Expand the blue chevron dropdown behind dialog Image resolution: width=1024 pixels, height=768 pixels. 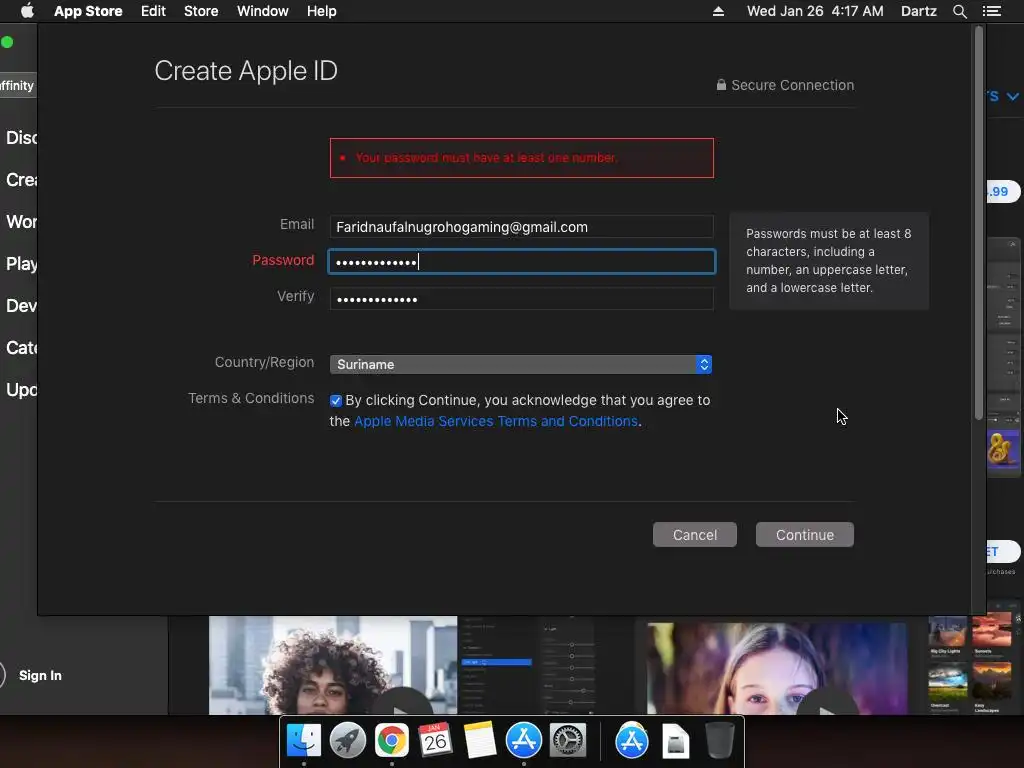click(x=1012, y=97)
